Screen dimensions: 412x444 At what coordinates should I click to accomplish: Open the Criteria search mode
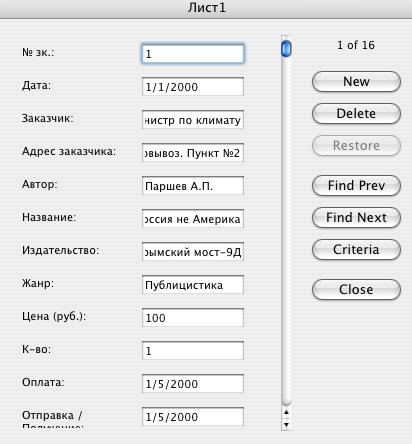[x=356, y=250]
